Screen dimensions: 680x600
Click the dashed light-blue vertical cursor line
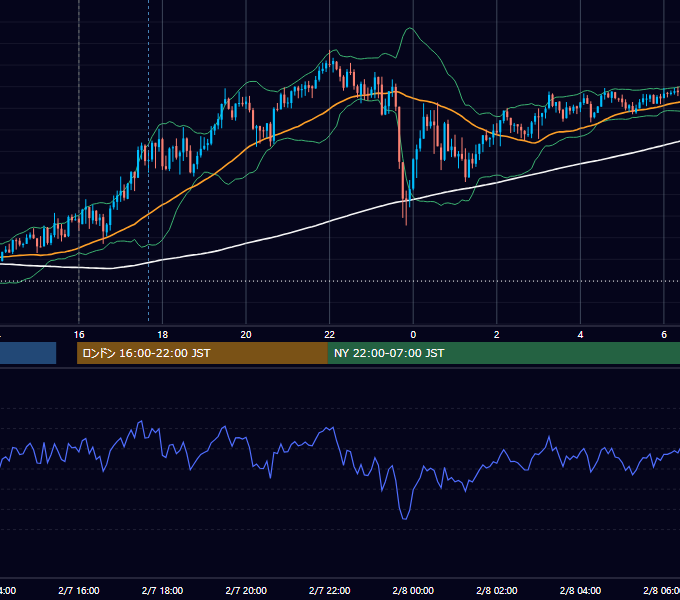[x=149, y=161]
